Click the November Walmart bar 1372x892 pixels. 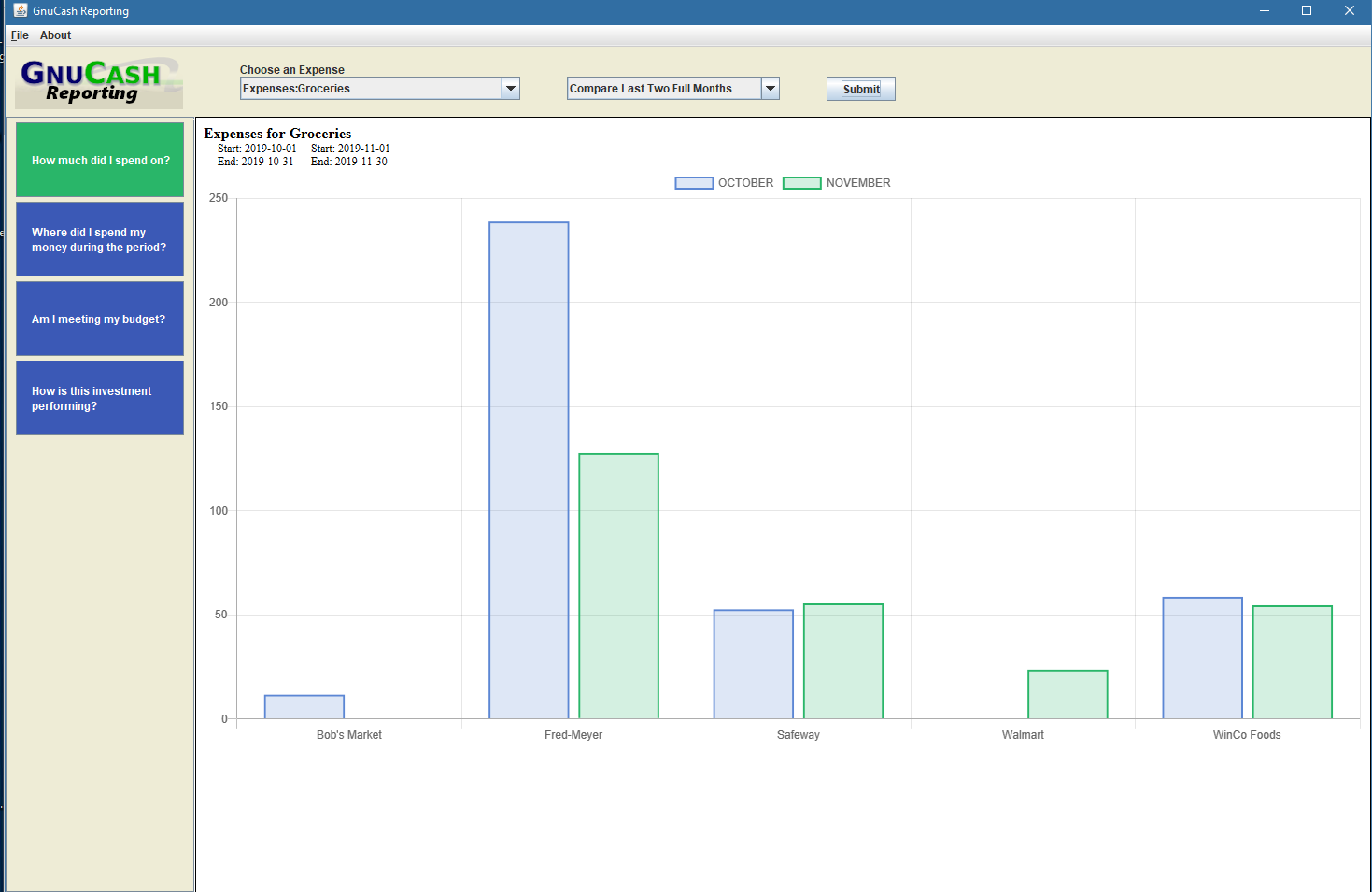click(x=1068, y=694)
